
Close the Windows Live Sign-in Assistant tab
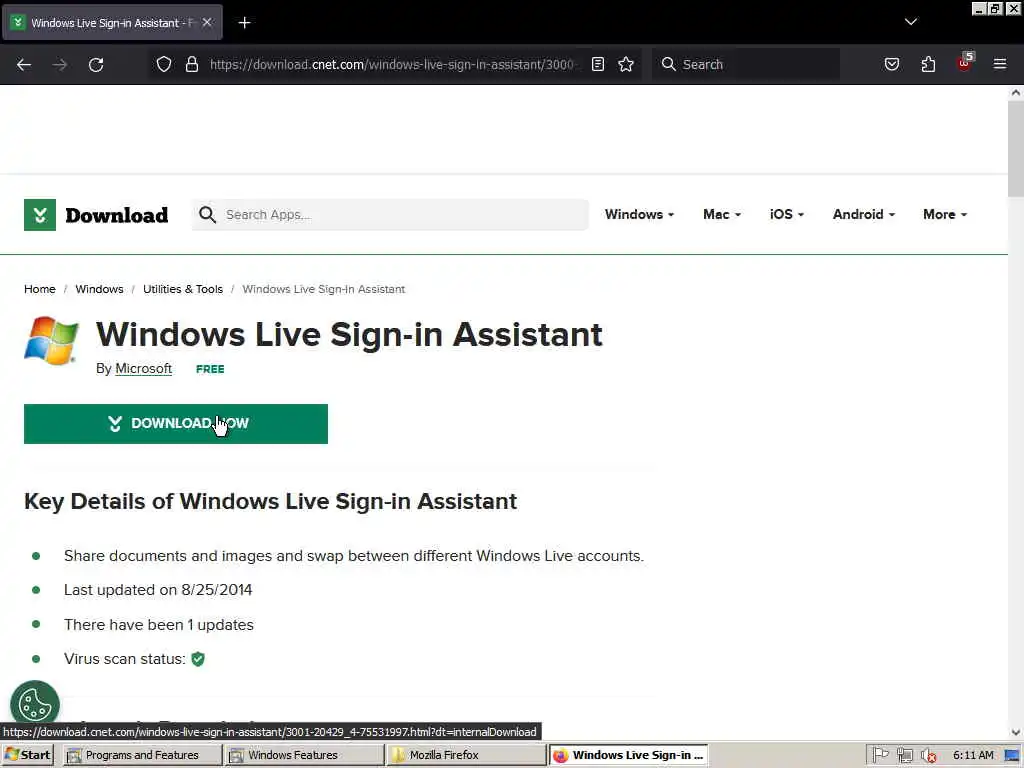click(207, 22)
